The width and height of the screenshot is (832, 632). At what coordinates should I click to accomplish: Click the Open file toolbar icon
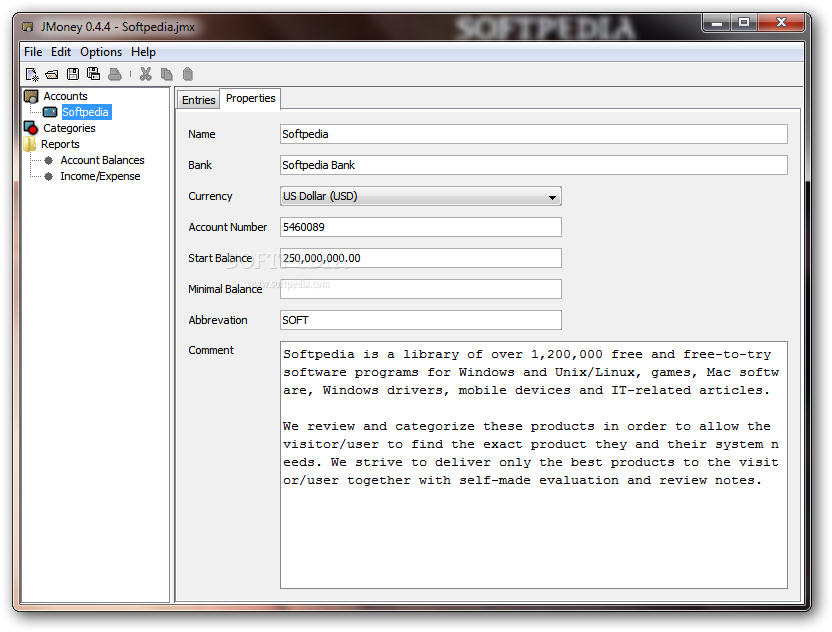52,74
